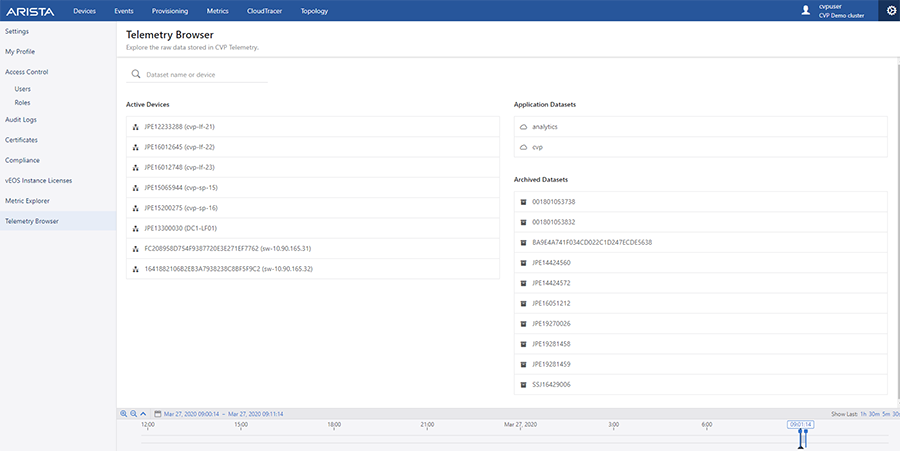Open the Topology menu

click(314, 11)
